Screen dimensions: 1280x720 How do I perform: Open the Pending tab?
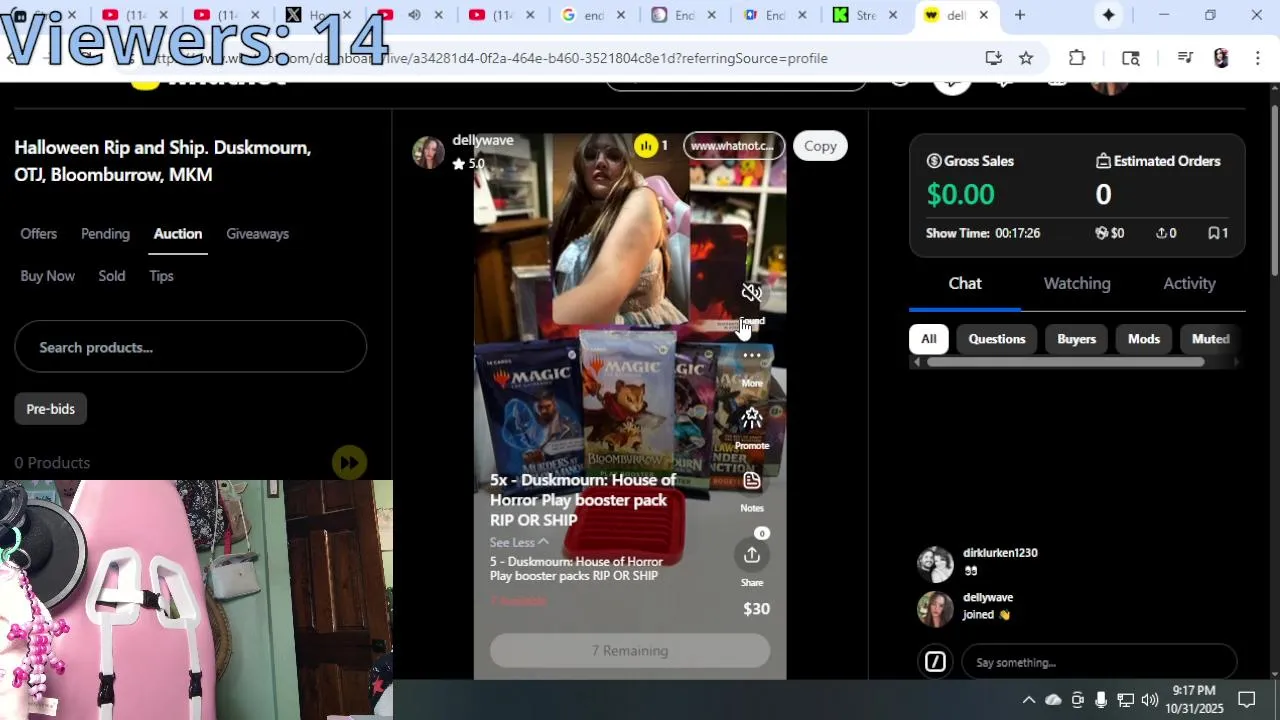[105, 234]
